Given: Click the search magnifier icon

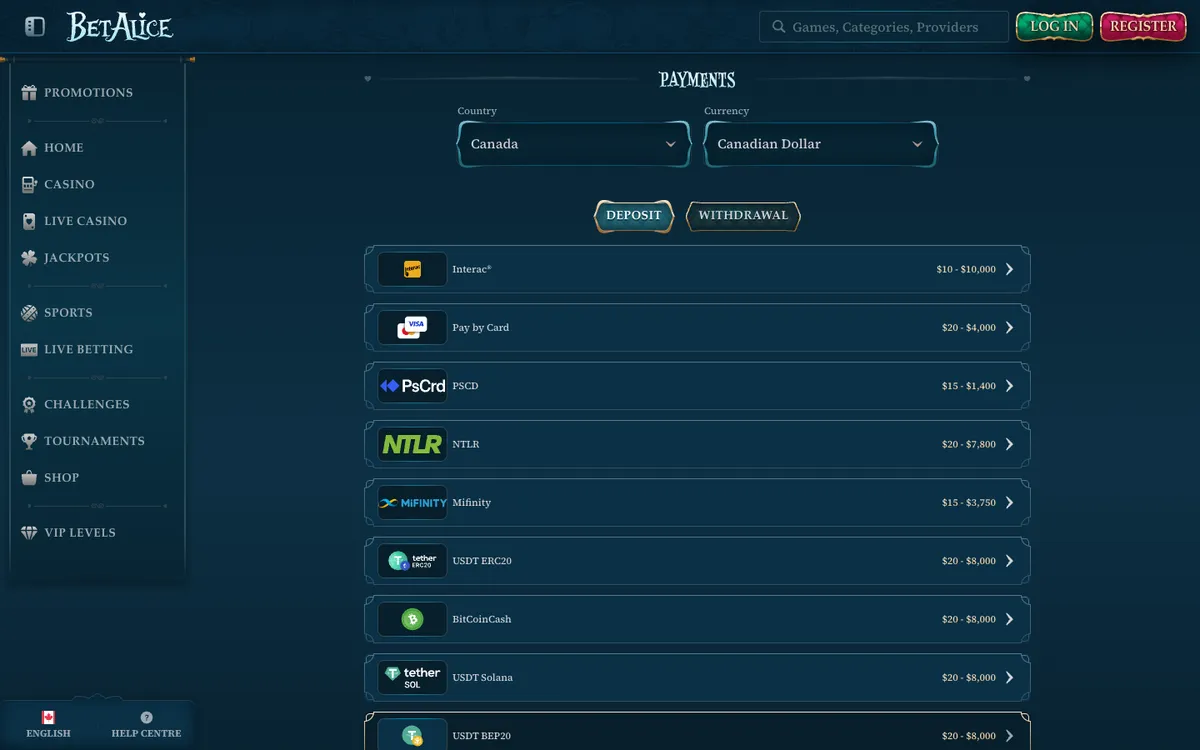Looking at the screenshot, I should pos(777,27).
